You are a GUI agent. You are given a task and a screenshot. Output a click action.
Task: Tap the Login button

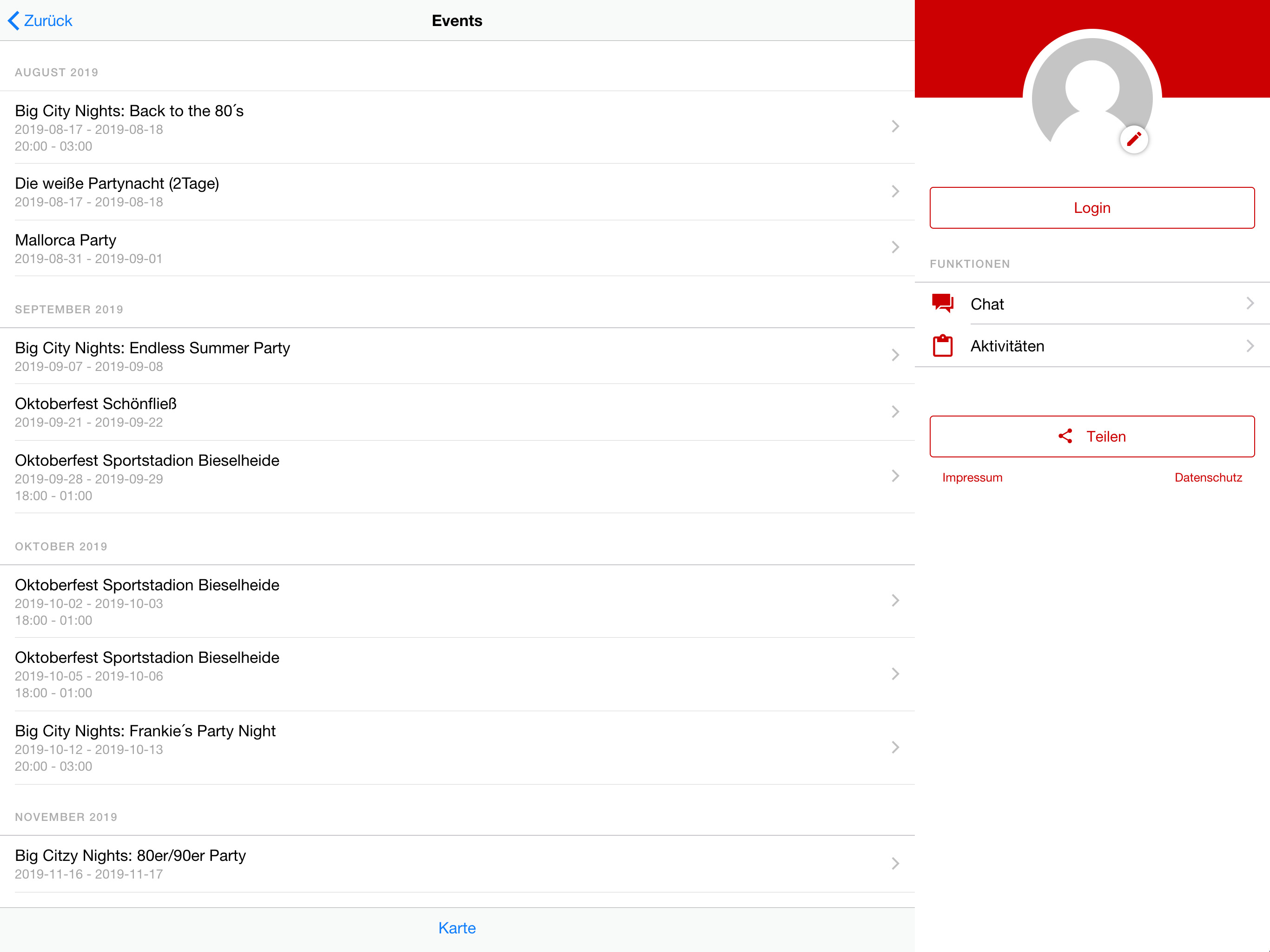pos(1092,208)
